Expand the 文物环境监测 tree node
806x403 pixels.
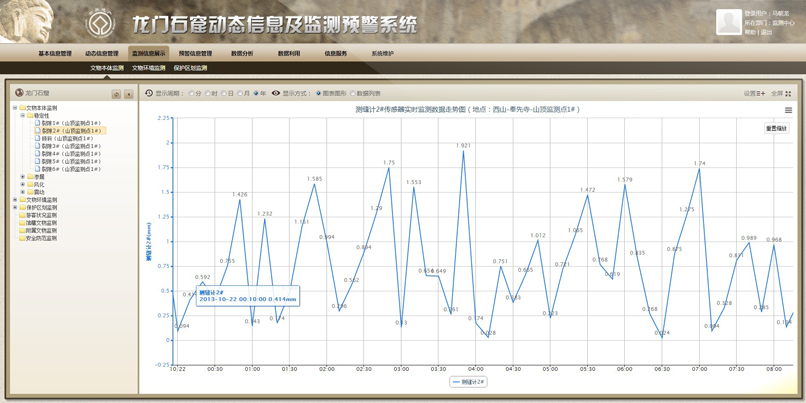tap(15, 200)
